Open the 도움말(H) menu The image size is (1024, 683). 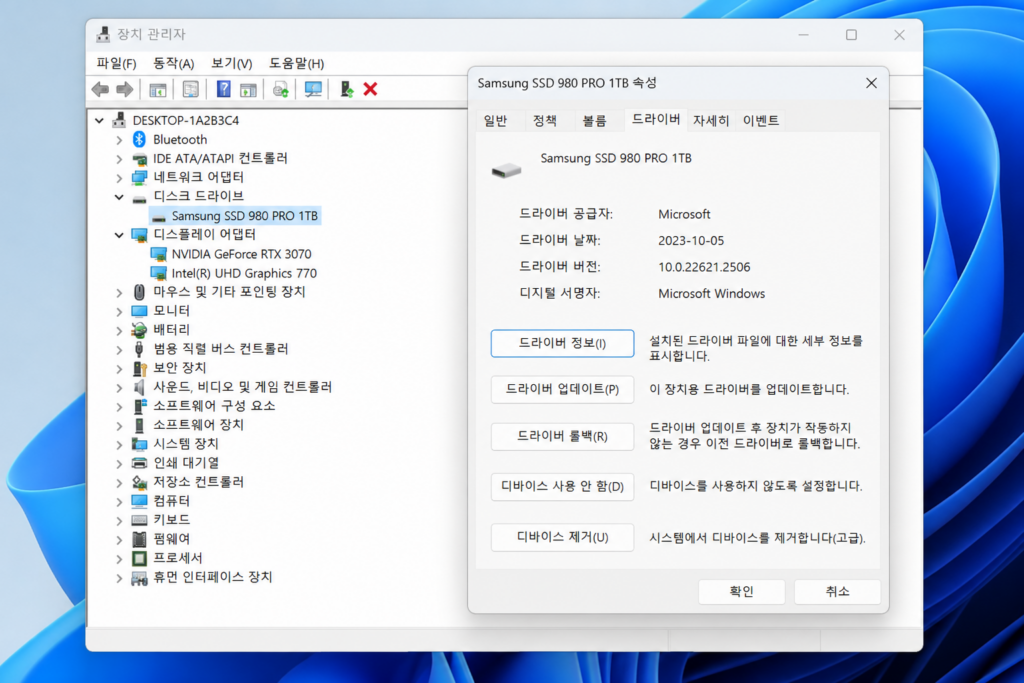(x=296, y=63)
